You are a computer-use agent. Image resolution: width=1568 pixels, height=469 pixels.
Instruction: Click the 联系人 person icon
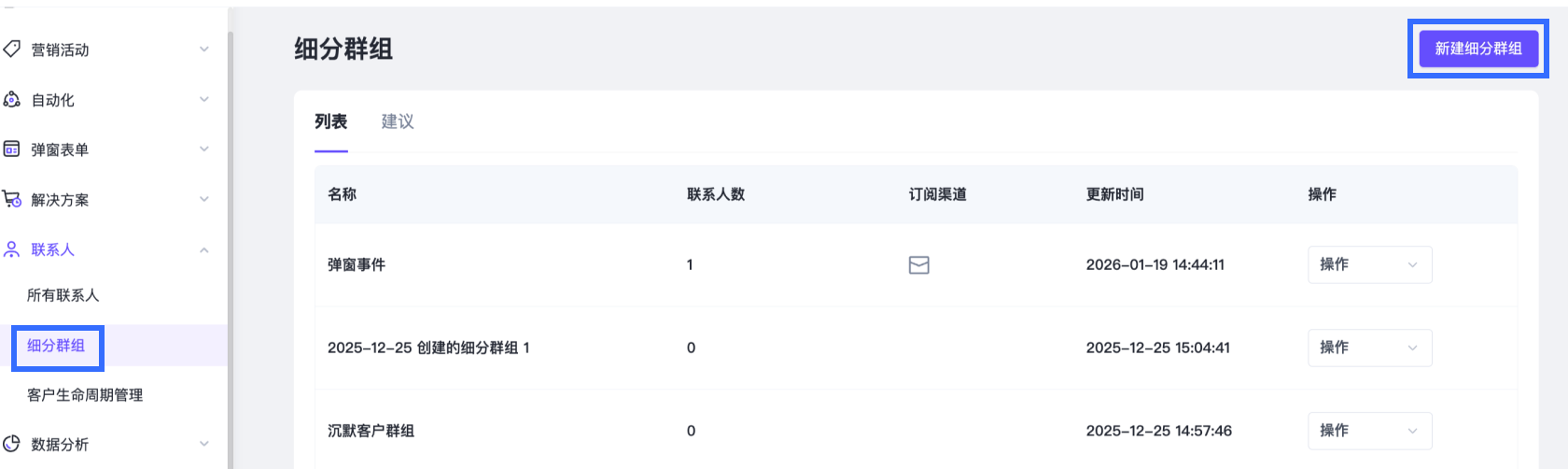click(12, 249)
